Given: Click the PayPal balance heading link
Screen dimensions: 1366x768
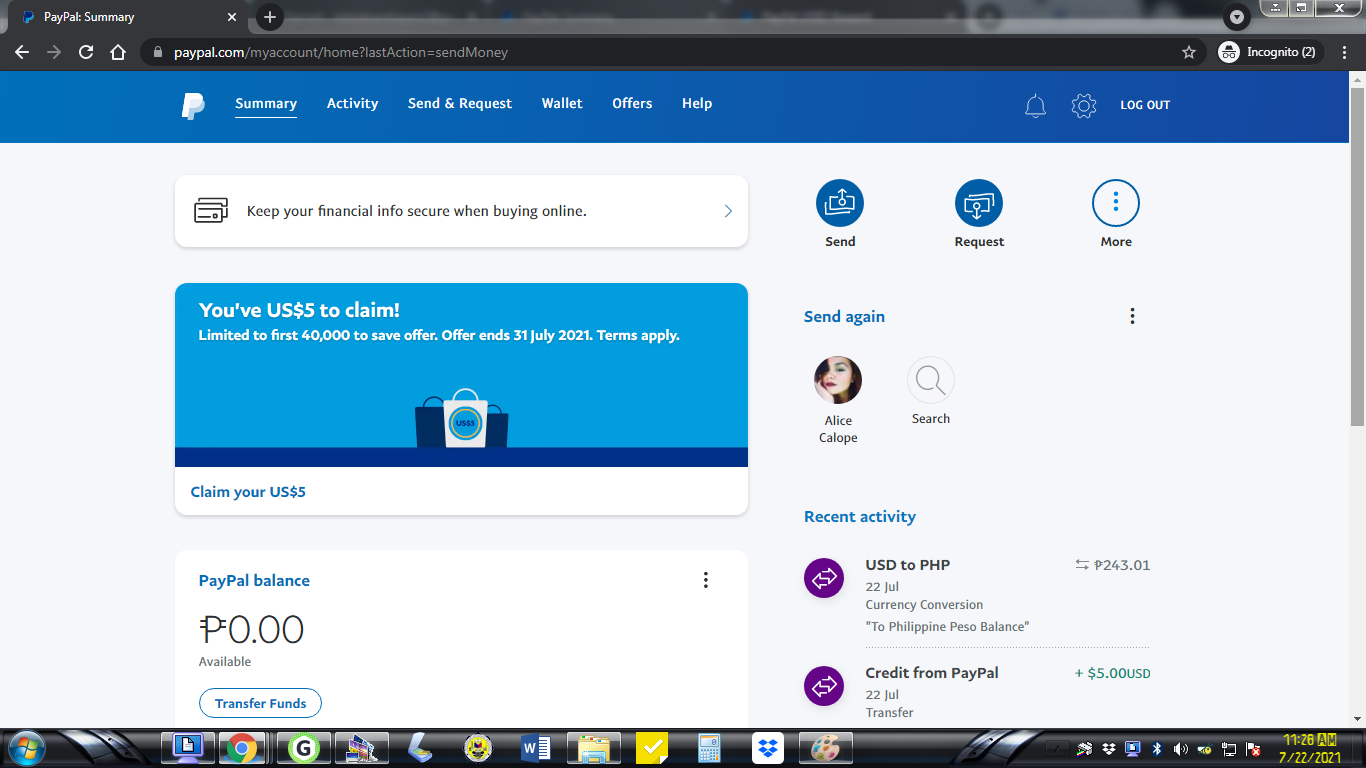Looking at the screenshot, I should pos(254,581).
